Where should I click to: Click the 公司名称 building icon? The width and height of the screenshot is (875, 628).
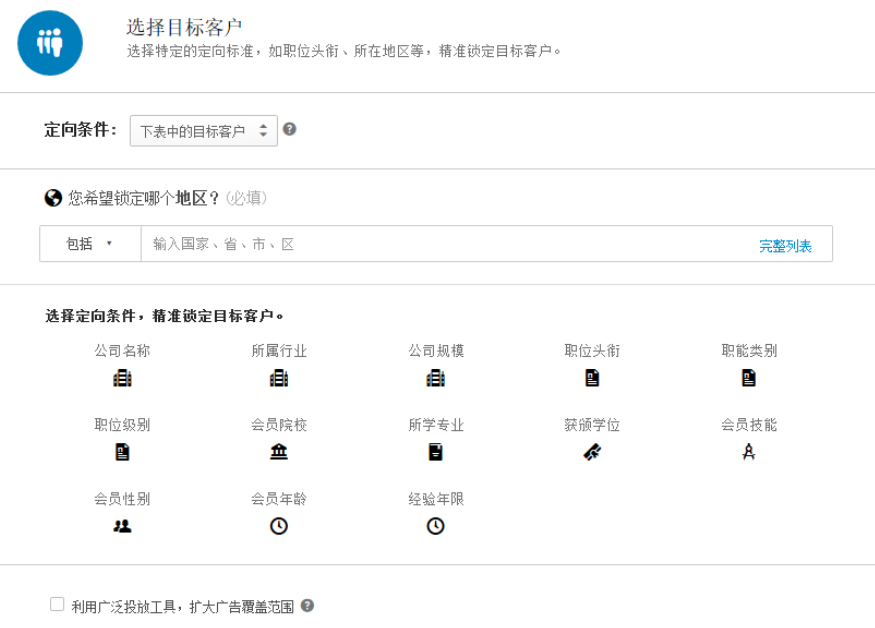[122, 378]
